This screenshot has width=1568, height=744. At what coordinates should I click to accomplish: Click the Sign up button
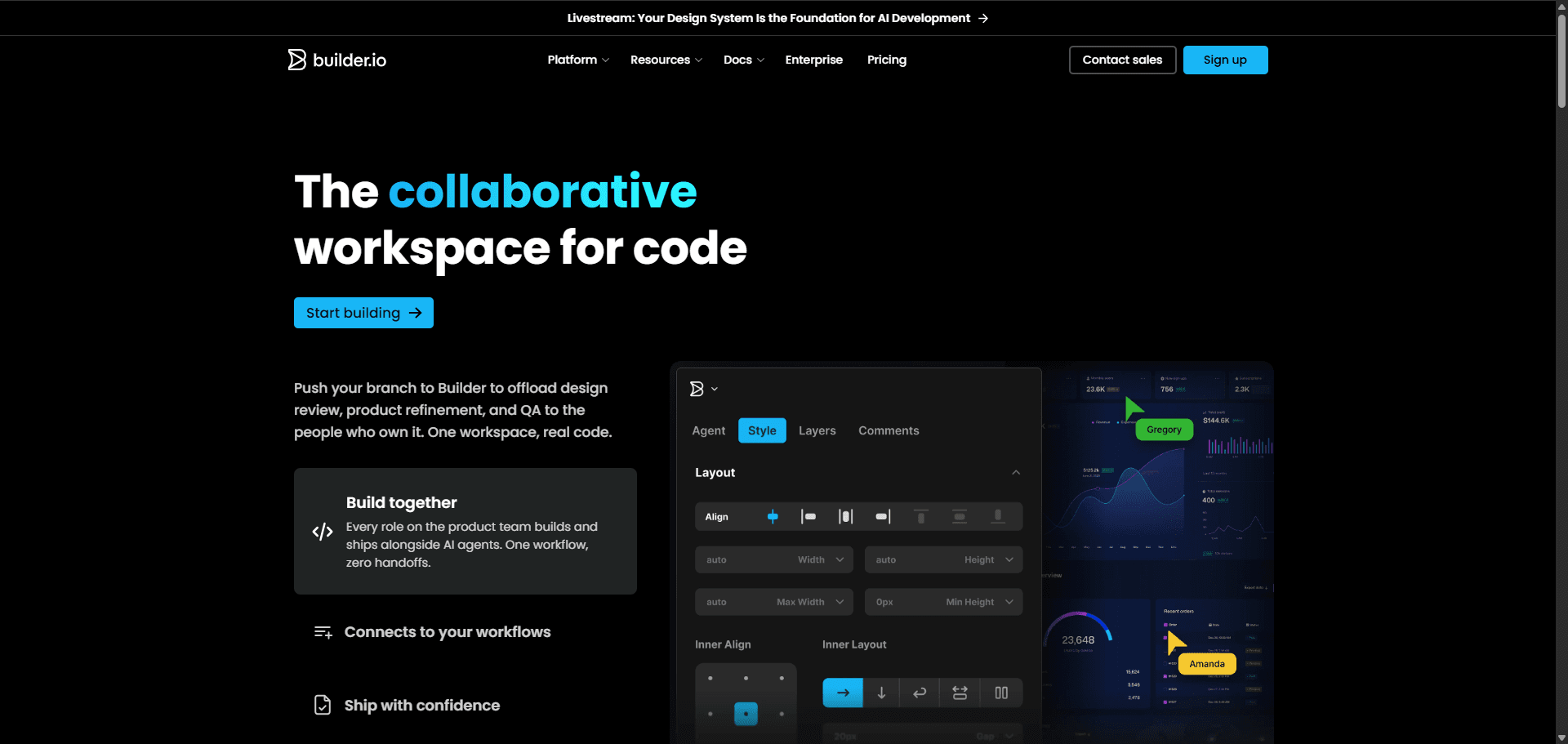point(1225,60)
